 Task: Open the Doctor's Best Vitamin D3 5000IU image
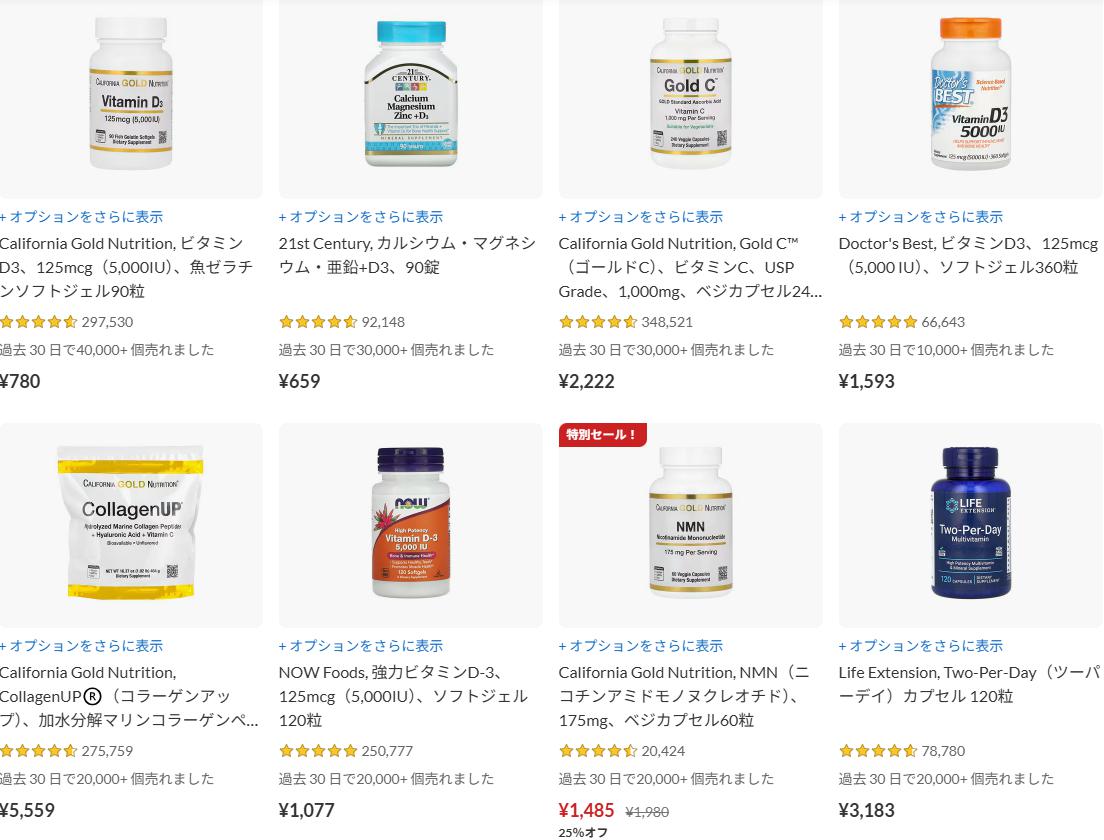click(970, 93)
